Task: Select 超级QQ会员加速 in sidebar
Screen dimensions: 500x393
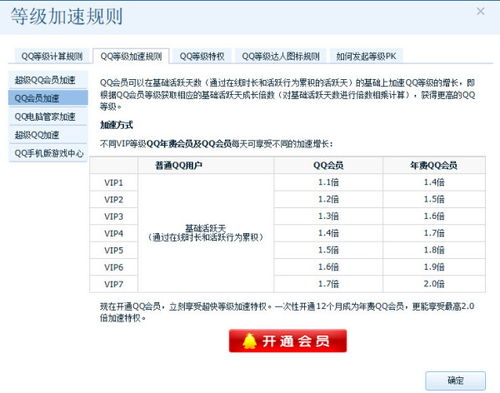Action: coord(48,80)
